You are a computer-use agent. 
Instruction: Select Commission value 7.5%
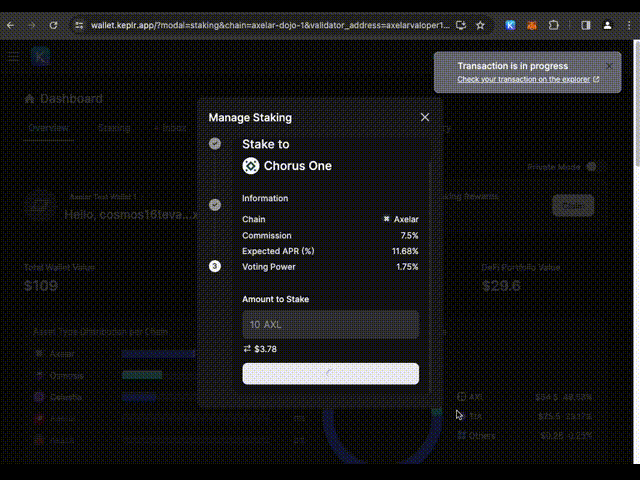(409, 236)
